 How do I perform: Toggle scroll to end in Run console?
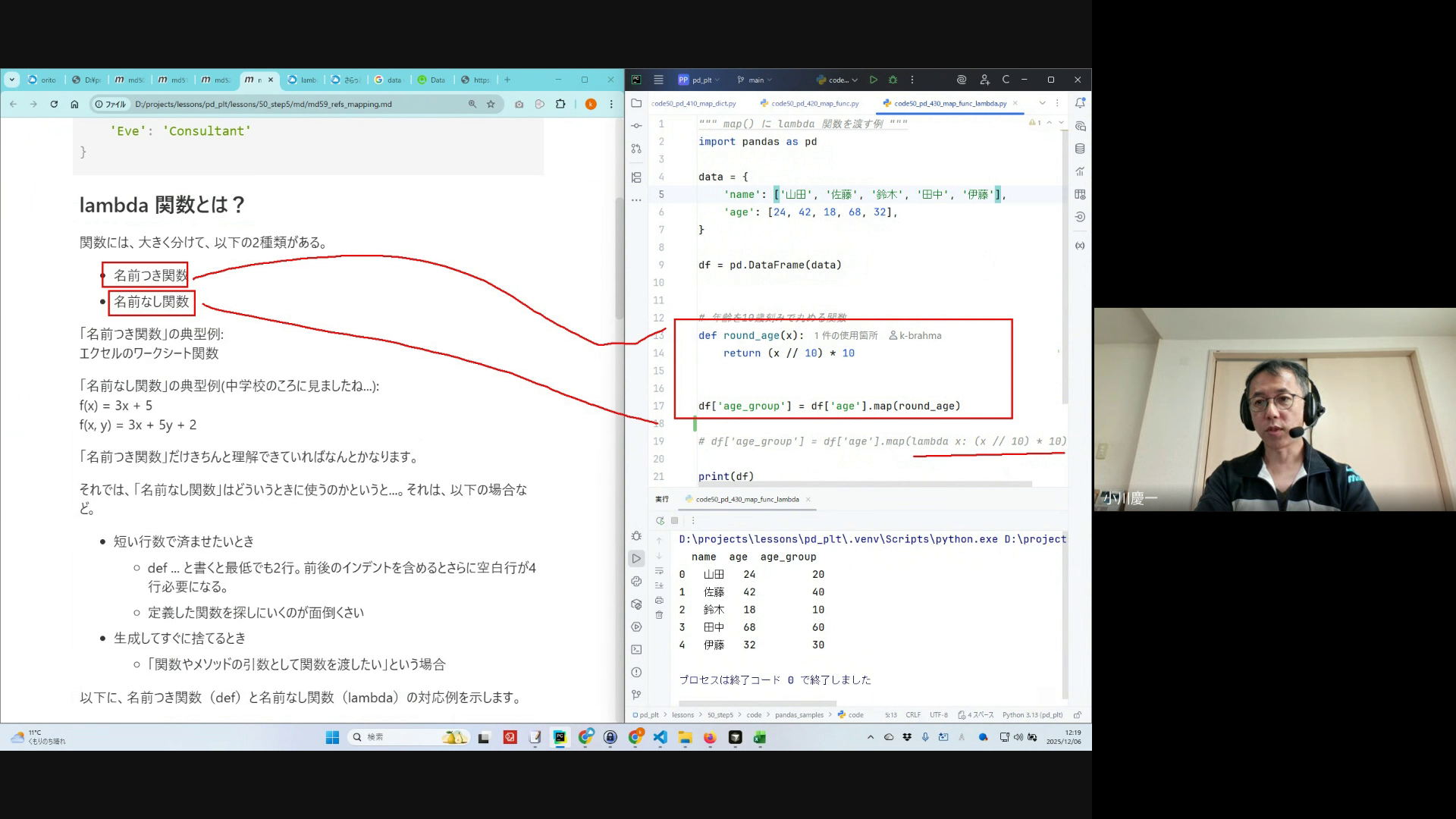(659, 585)
